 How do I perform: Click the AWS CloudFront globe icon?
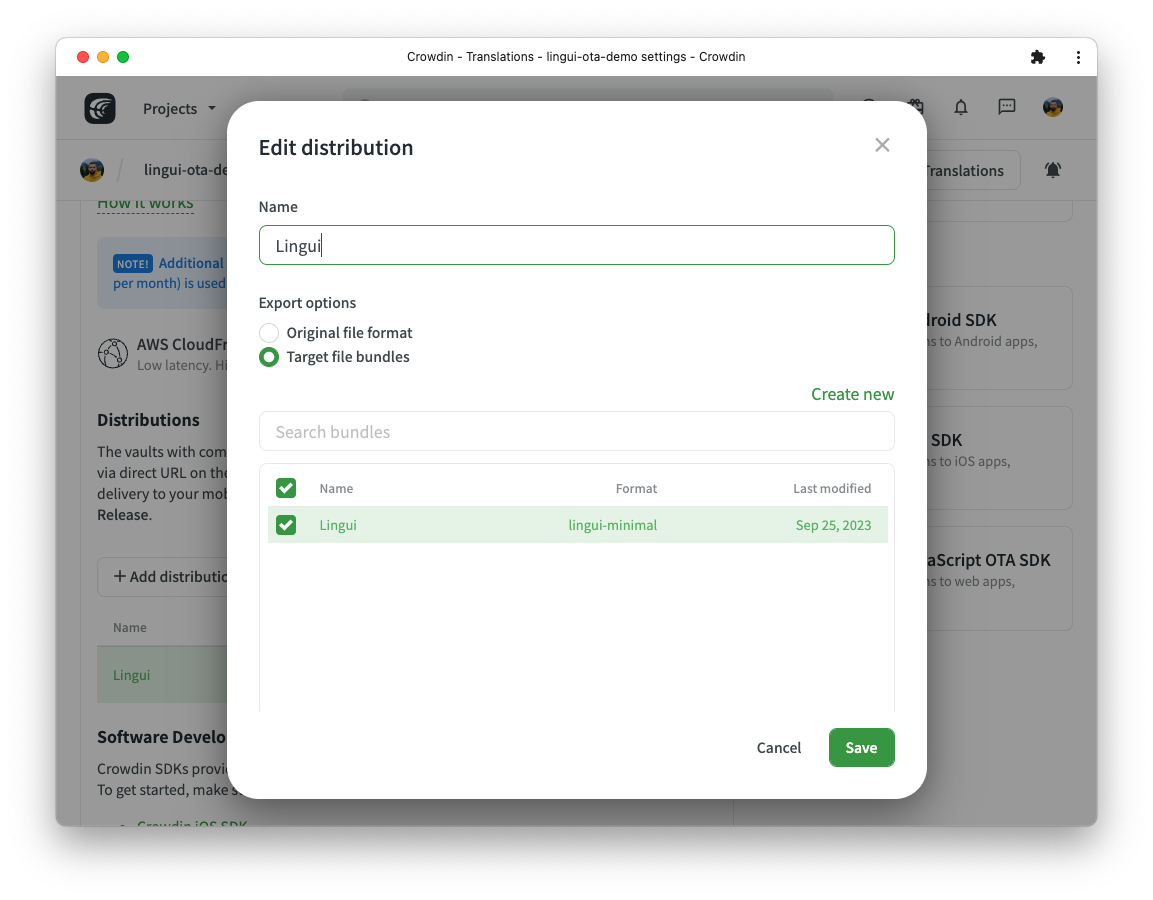click(113, 354)
